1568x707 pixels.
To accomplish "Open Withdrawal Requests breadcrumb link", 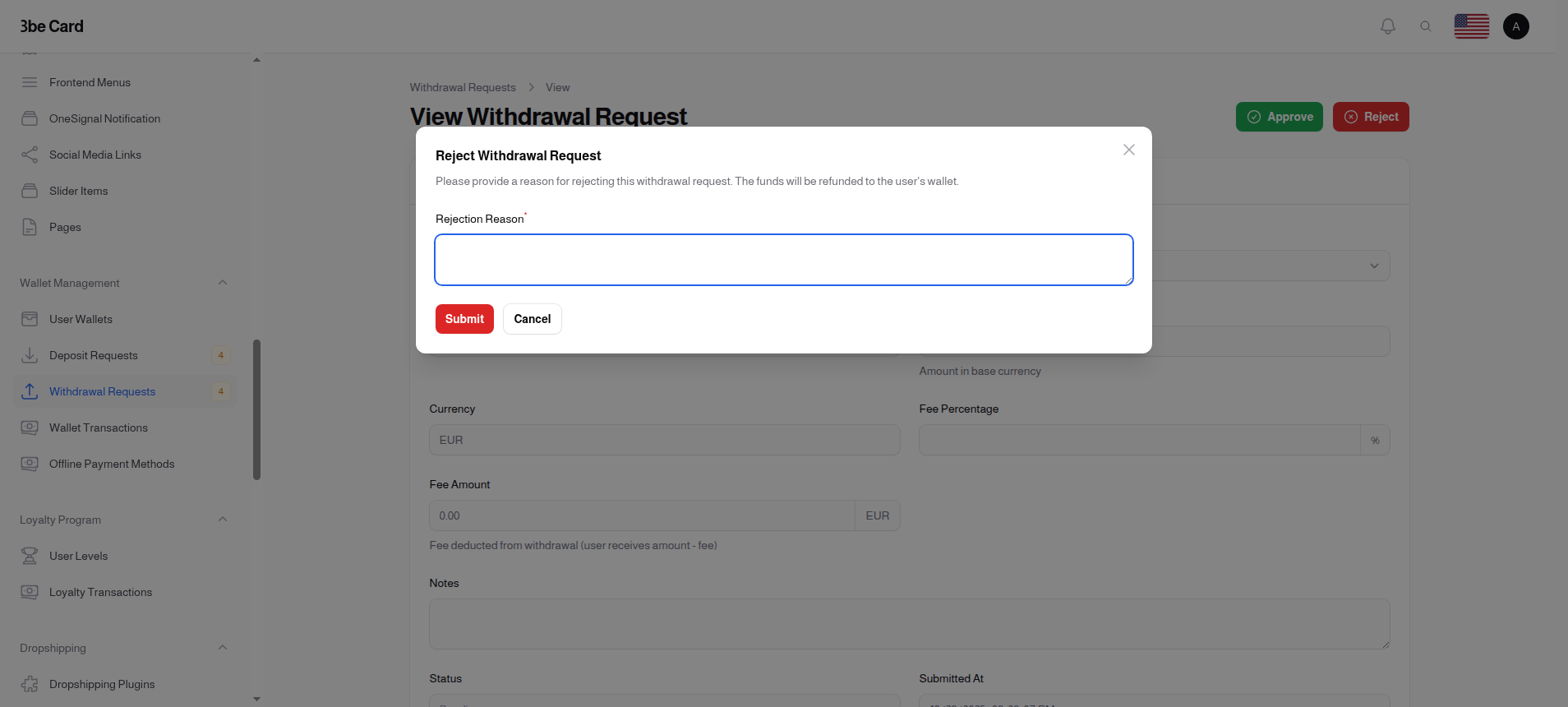I will tap(463, 87).
